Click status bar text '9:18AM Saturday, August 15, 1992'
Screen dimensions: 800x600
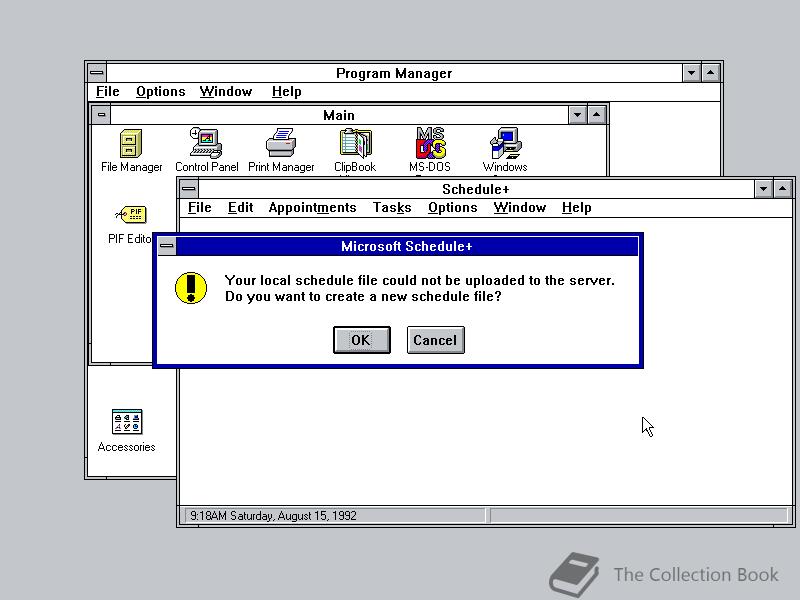point(273,516)
